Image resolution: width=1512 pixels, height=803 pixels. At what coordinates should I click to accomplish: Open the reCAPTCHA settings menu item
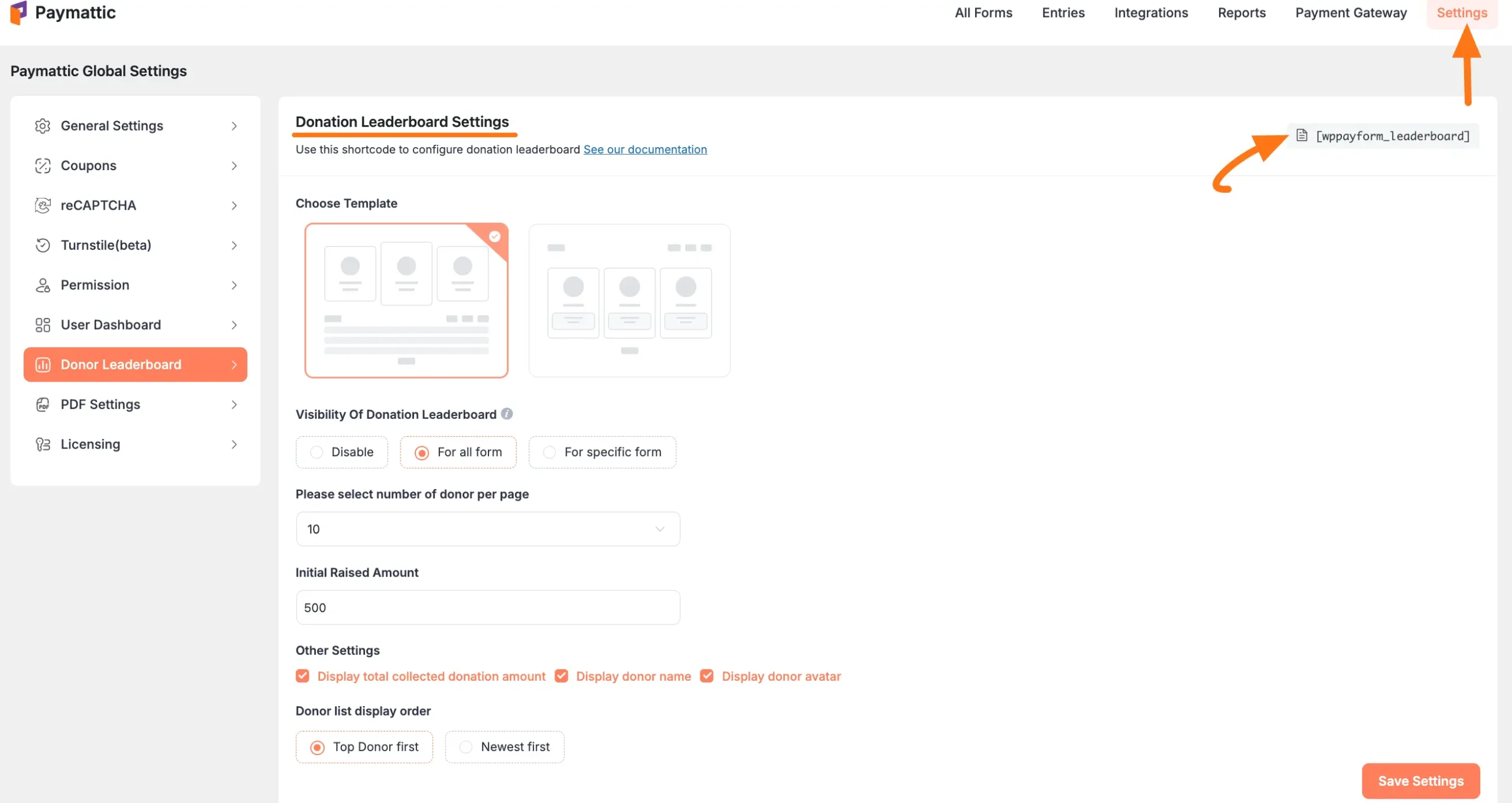pyautogui.click(x=135, y=205)
